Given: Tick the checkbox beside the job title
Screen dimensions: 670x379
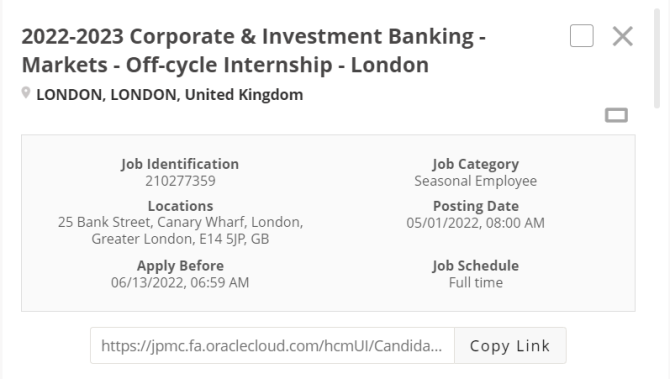Looking at the screenshot, I should pyautogui.click(x=582, y=35).
